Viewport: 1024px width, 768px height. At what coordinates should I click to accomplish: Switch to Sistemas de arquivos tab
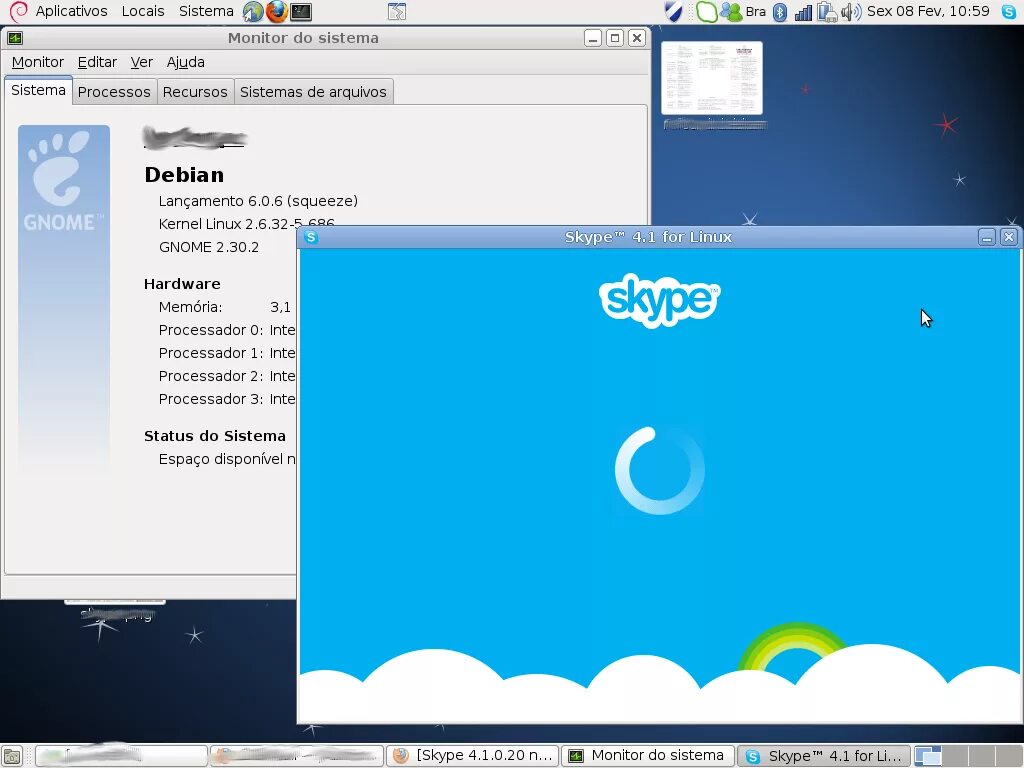(x=313, y=92)
